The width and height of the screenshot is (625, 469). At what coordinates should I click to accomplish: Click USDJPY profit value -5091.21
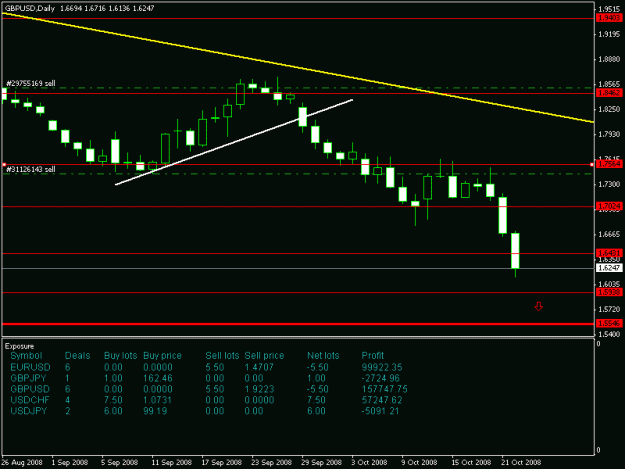point(380,411)
